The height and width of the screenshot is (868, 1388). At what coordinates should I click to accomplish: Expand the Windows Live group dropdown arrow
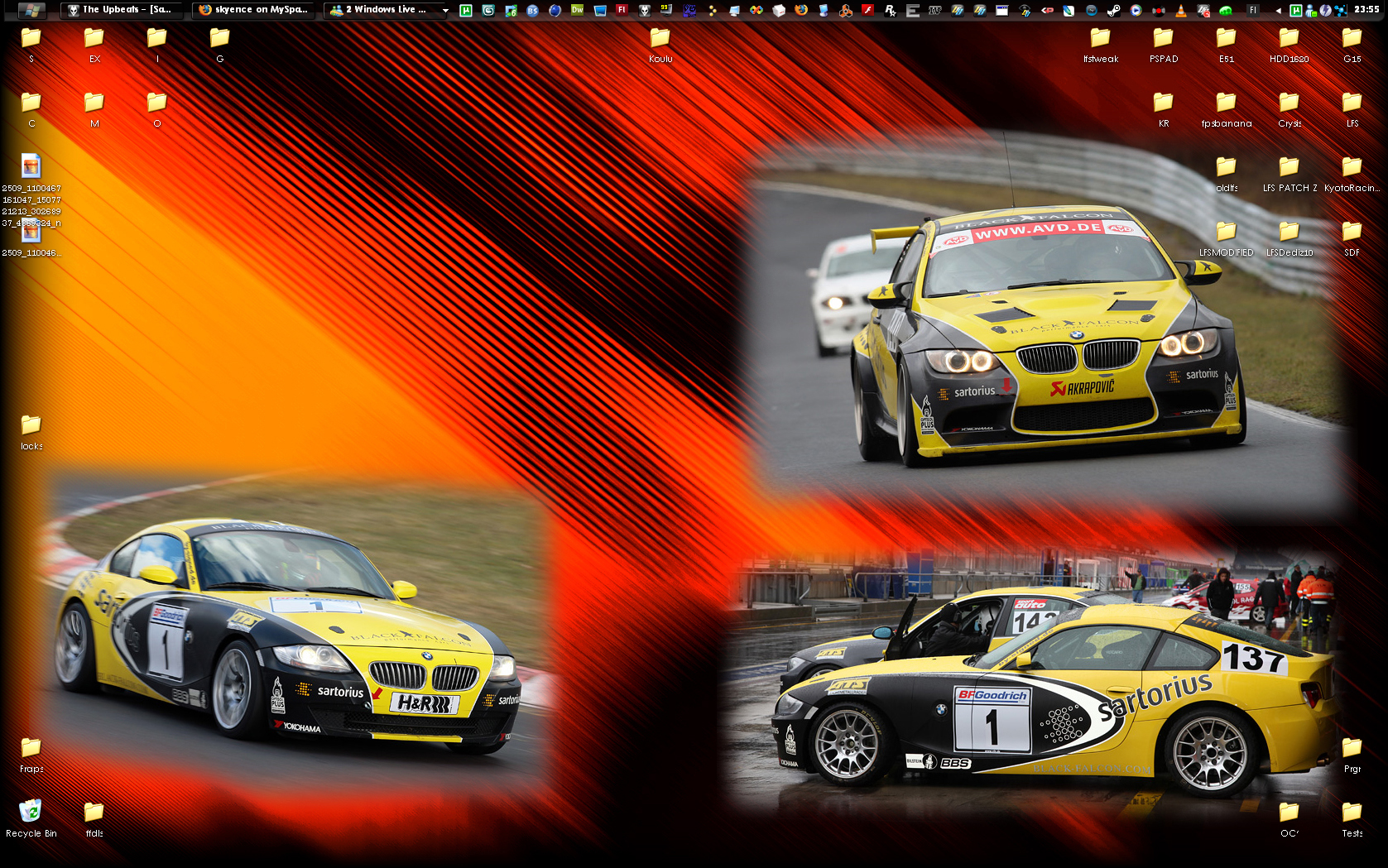coord(445,10)
